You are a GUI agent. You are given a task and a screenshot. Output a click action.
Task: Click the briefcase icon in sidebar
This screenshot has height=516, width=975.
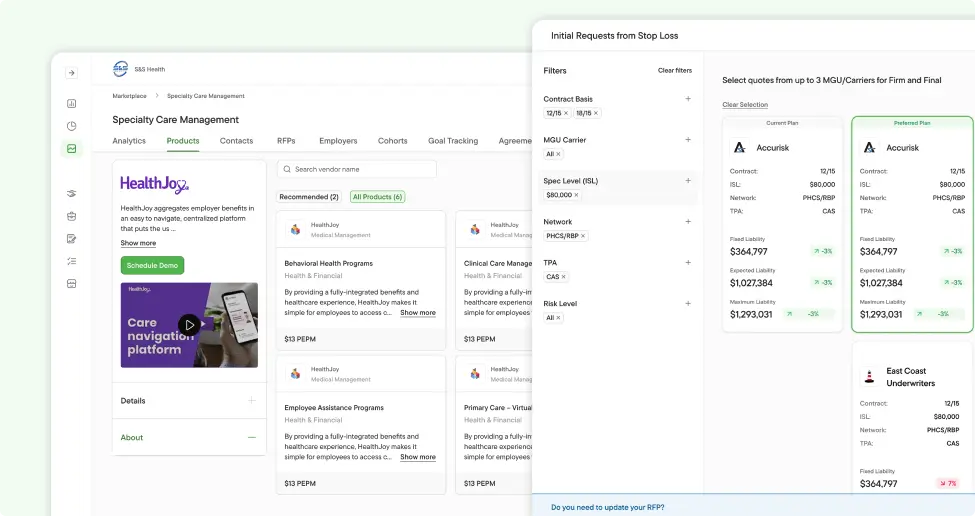point(71,216)
